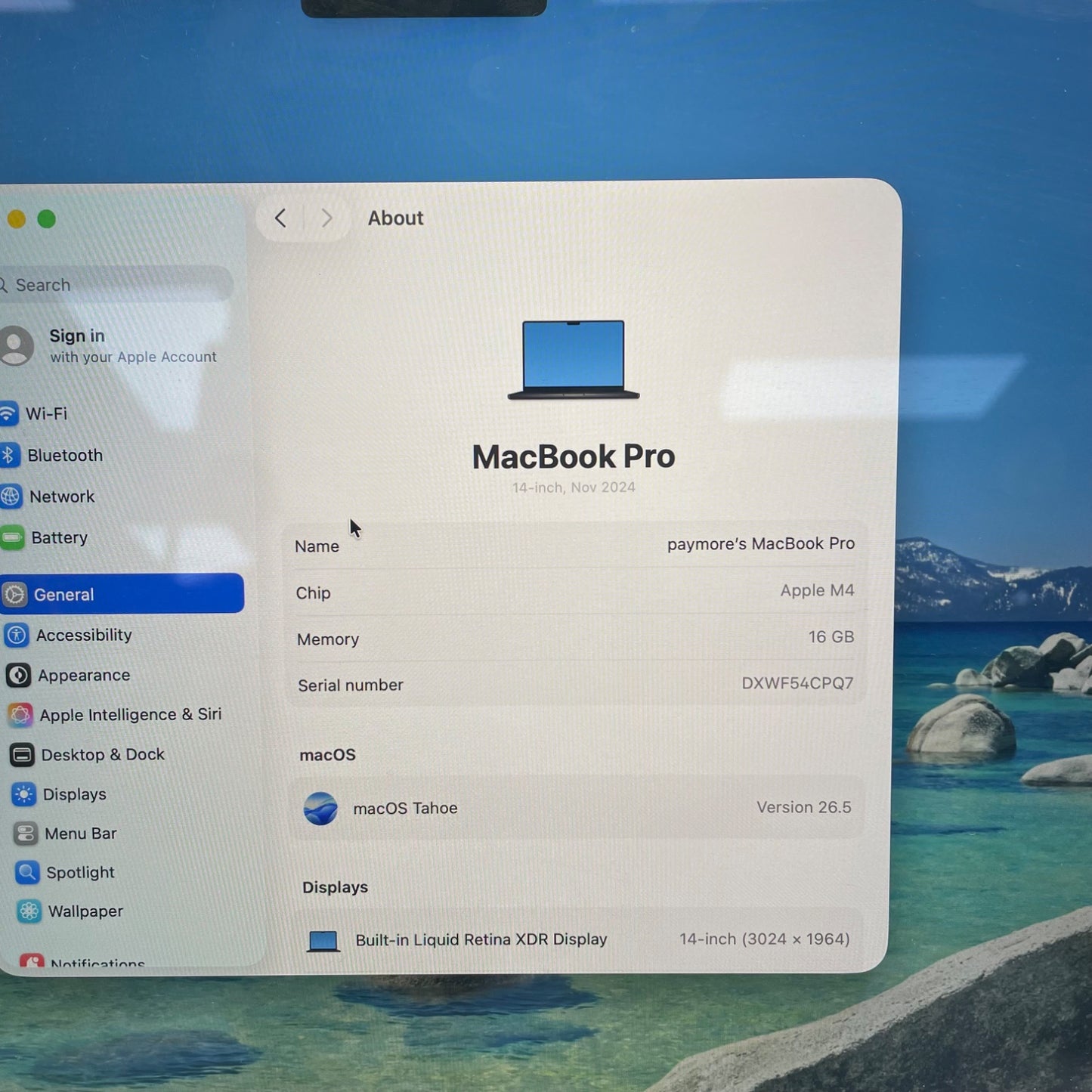Click the "Version 26.5" text

click(804, 807)
